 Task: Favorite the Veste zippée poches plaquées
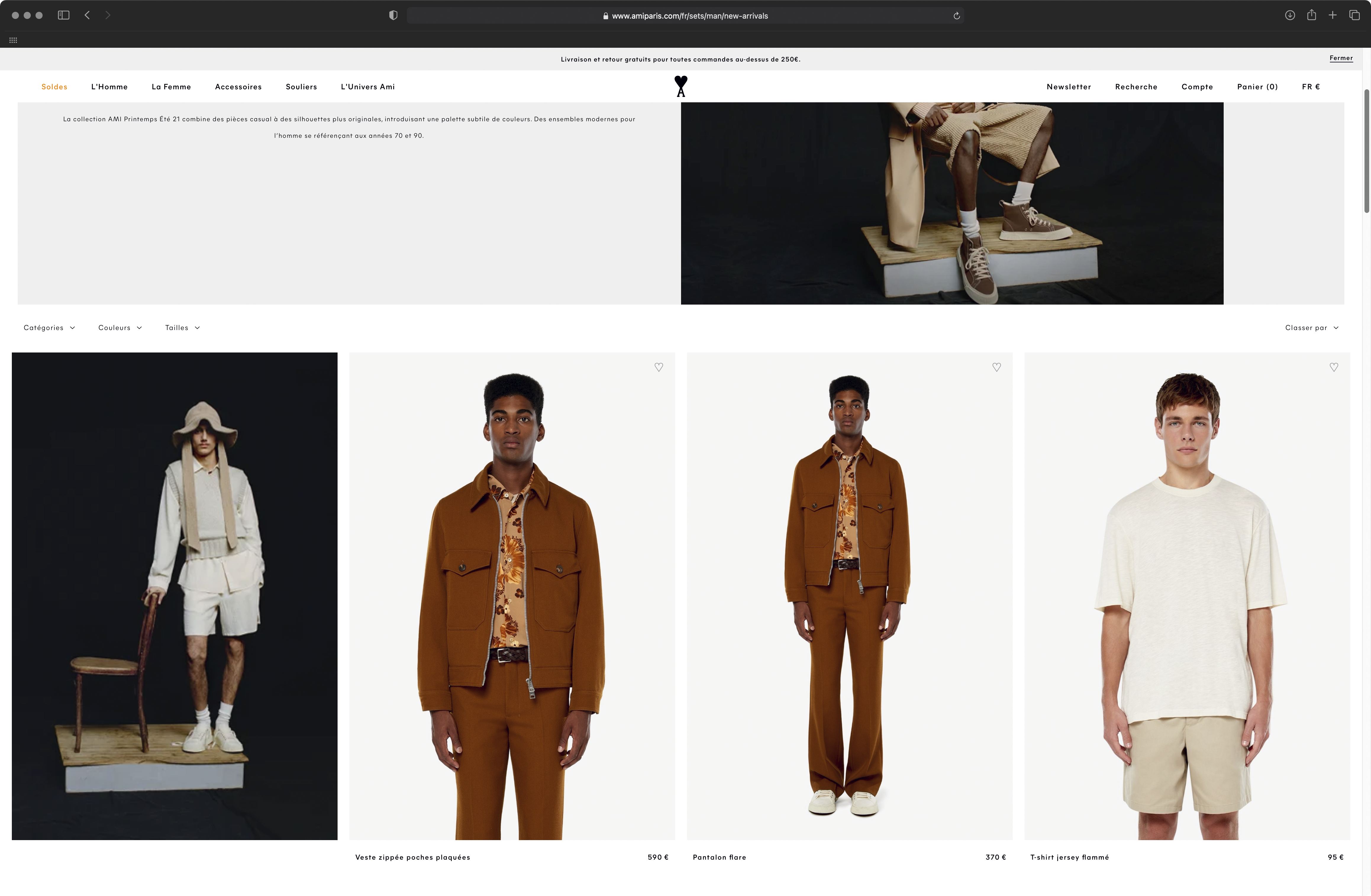(658, 367)
